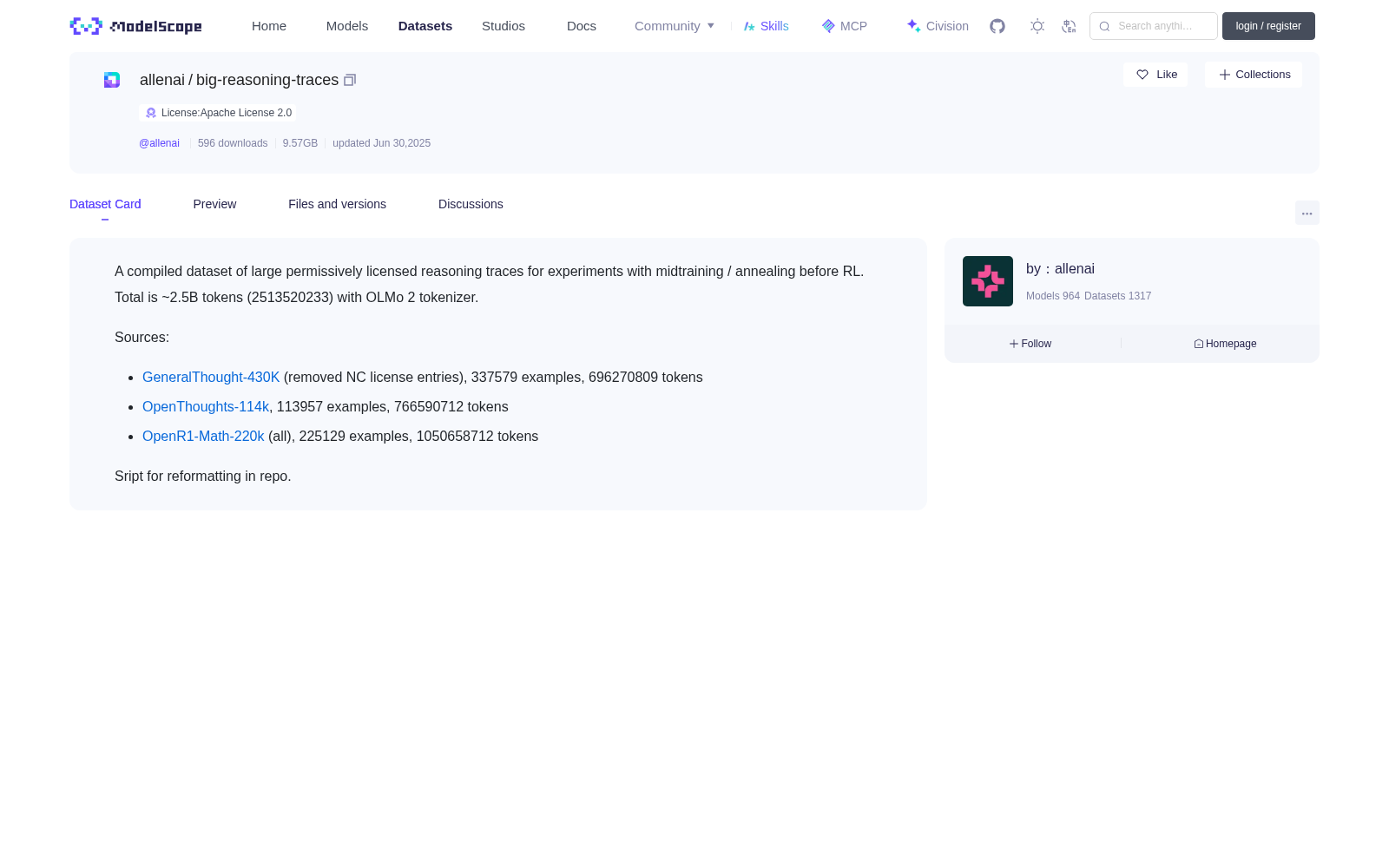Open the MCP section

845,26
